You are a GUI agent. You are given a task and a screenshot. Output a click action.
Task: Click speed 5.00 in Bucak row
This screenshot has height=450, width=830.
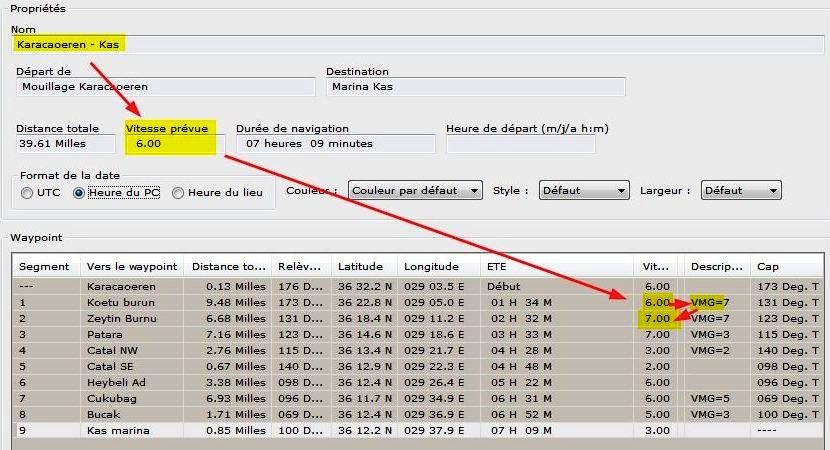tap(657, 415)
